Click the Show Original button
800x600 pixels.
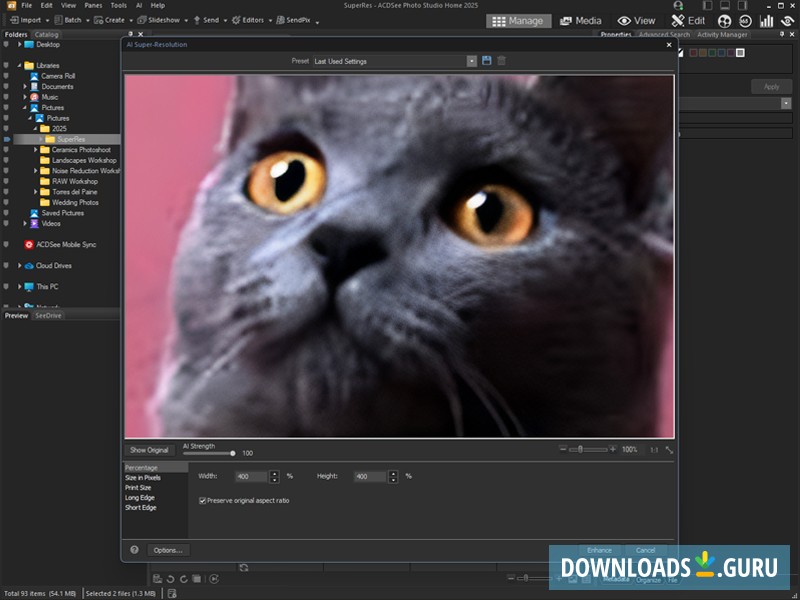149,450
